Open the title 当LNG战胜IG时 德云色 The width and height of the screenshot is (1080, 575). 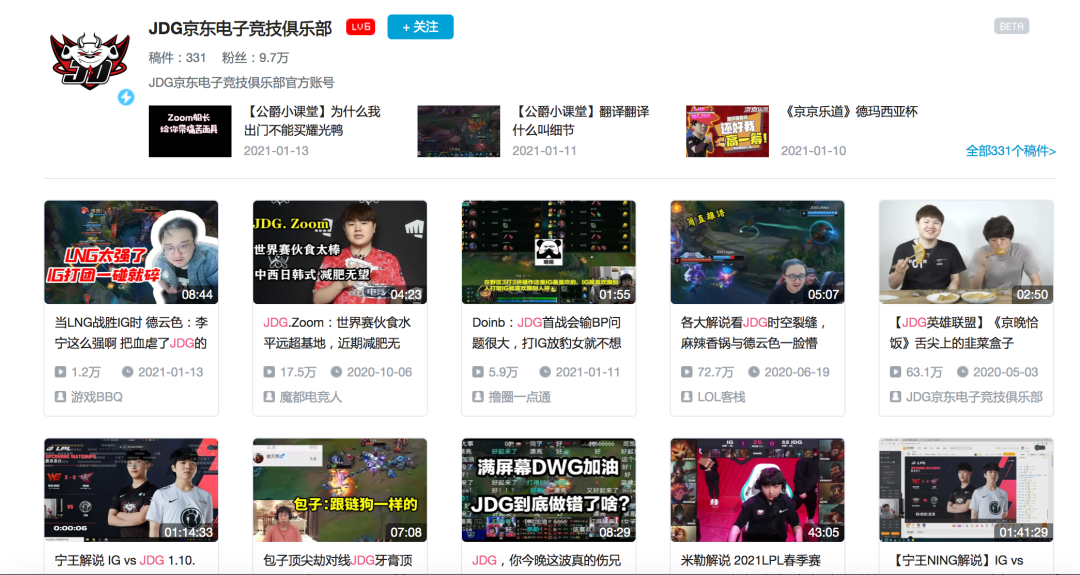coord(131,333)
